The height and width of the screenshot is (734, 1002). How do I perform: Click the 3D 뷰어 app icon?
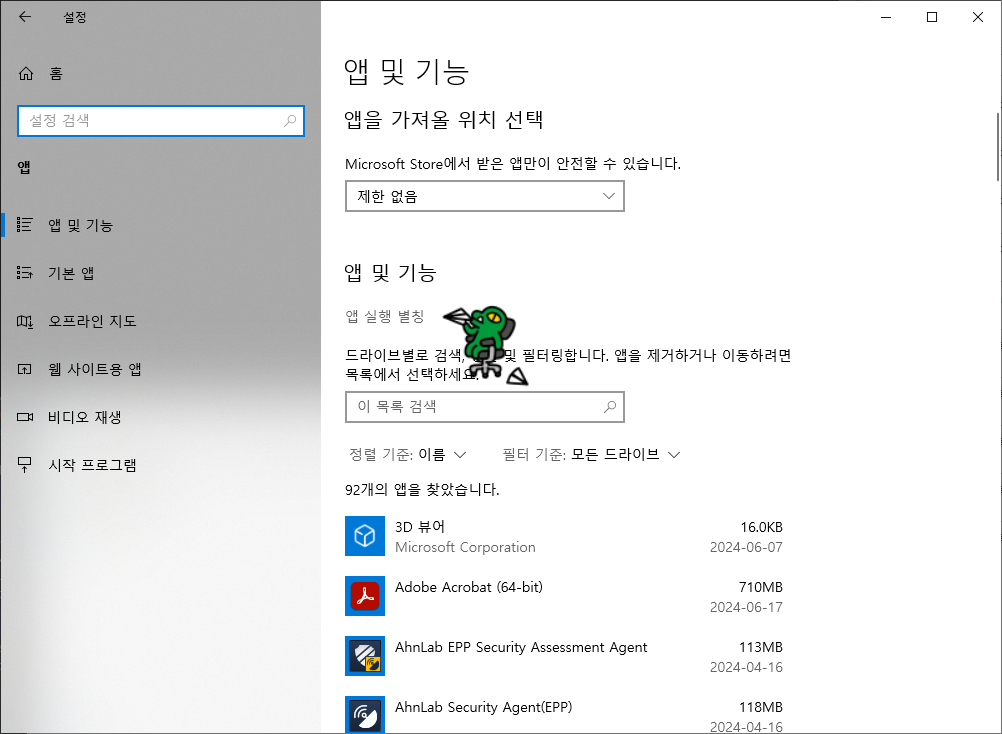click(x=365, y=536)
